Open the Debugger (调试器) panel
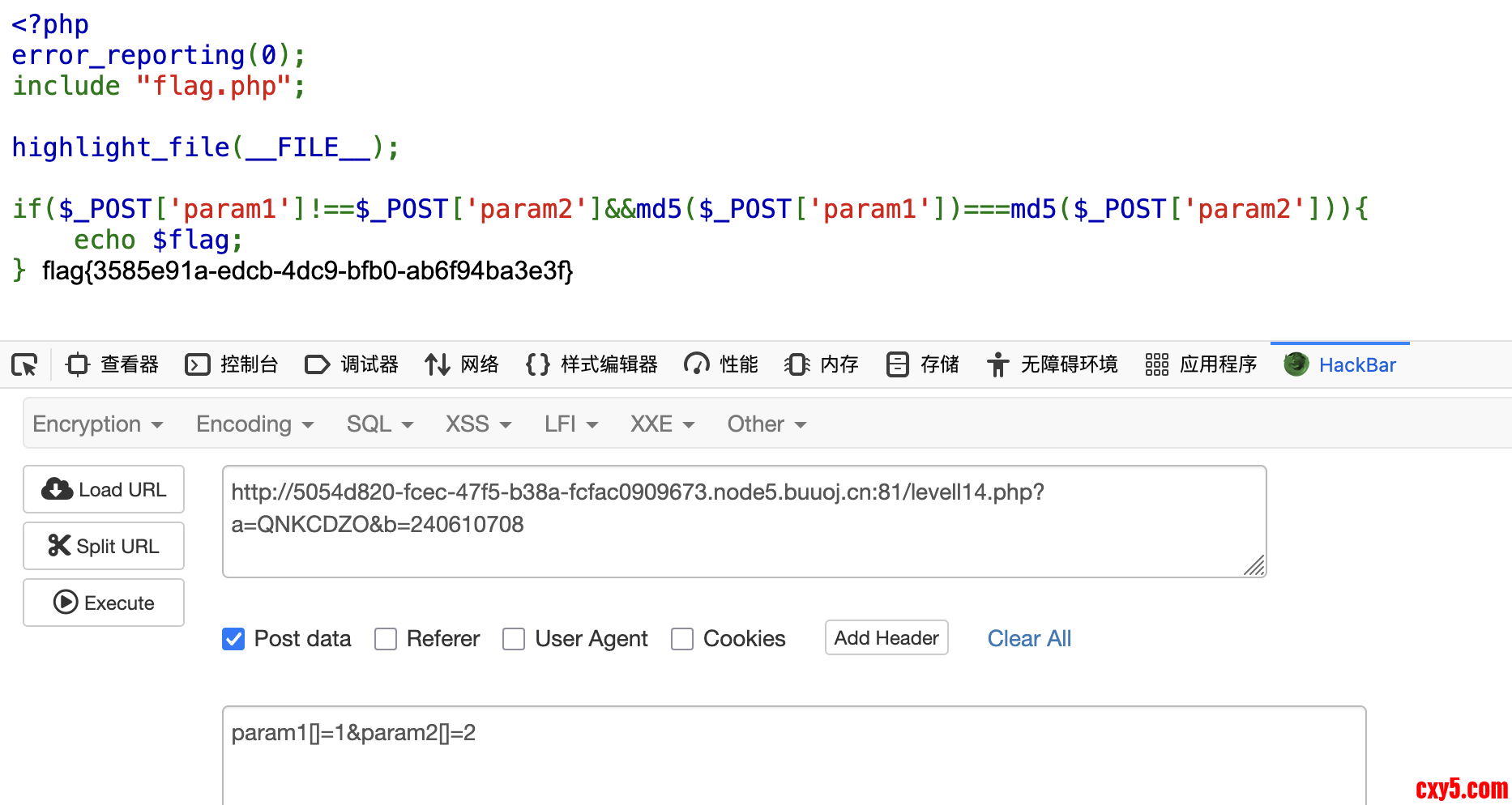 click(352, 365)
